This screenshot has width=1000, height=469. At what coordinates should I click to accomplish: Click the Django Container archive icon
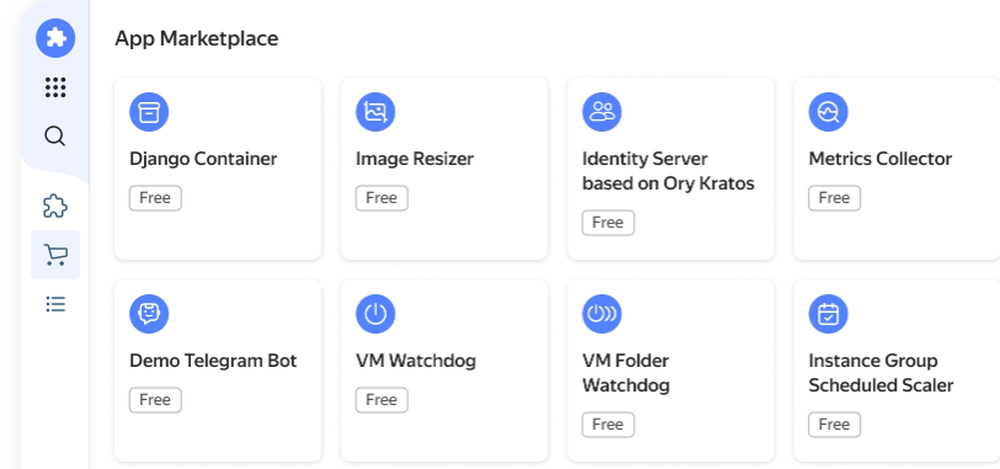point(149,112)
